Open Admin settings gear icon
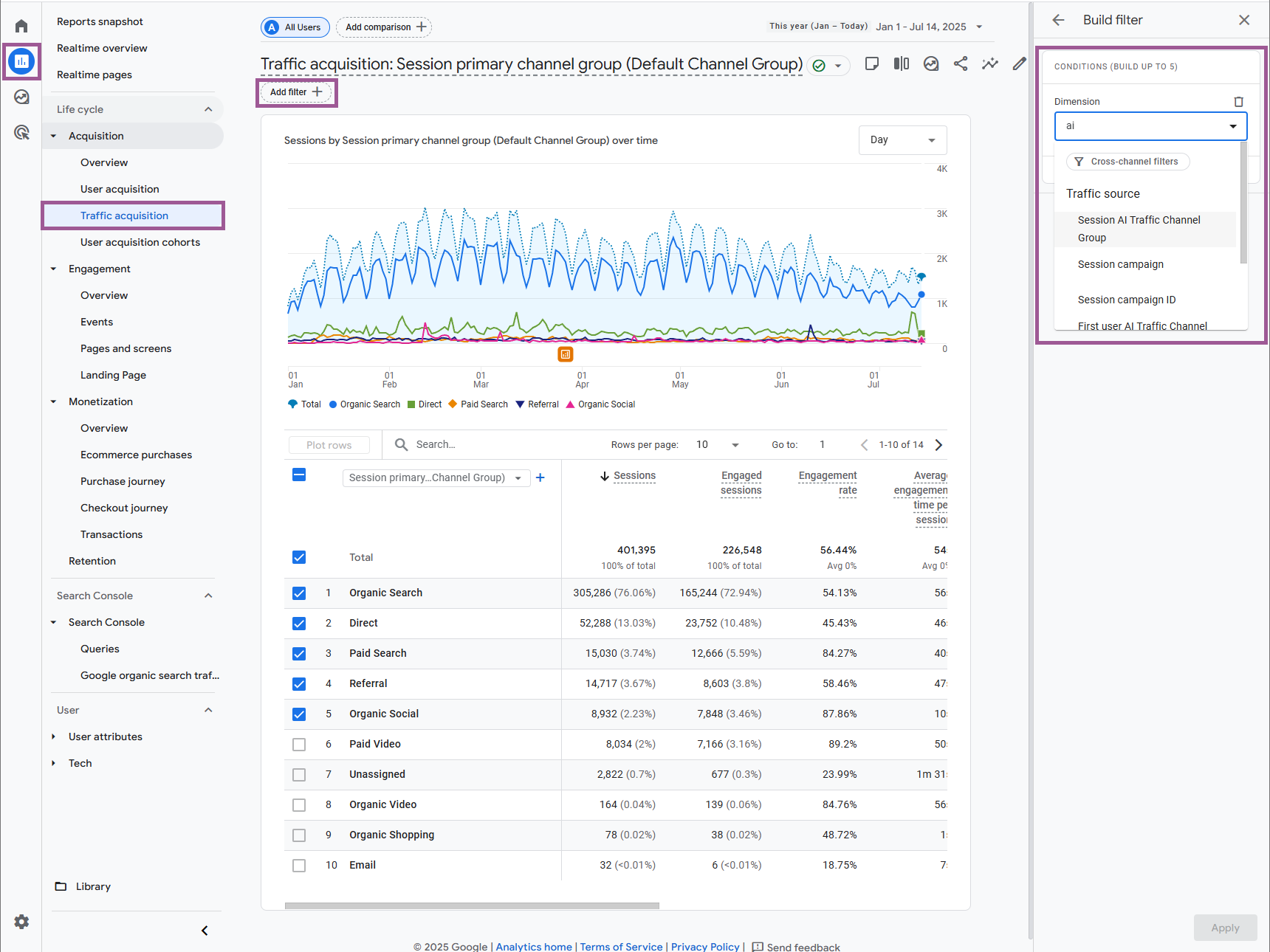Image resolution: width=1270 pixels, height=952 pixels. click(x=21, y=921)
